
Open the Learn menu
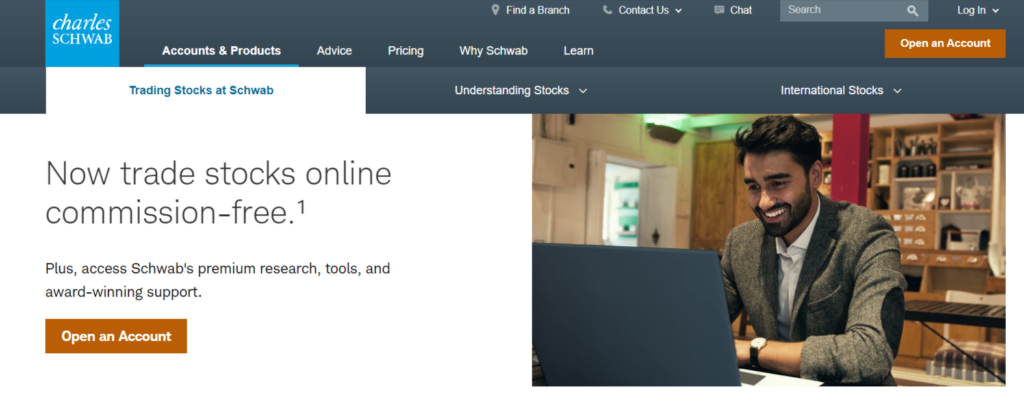tap(579, 50)
